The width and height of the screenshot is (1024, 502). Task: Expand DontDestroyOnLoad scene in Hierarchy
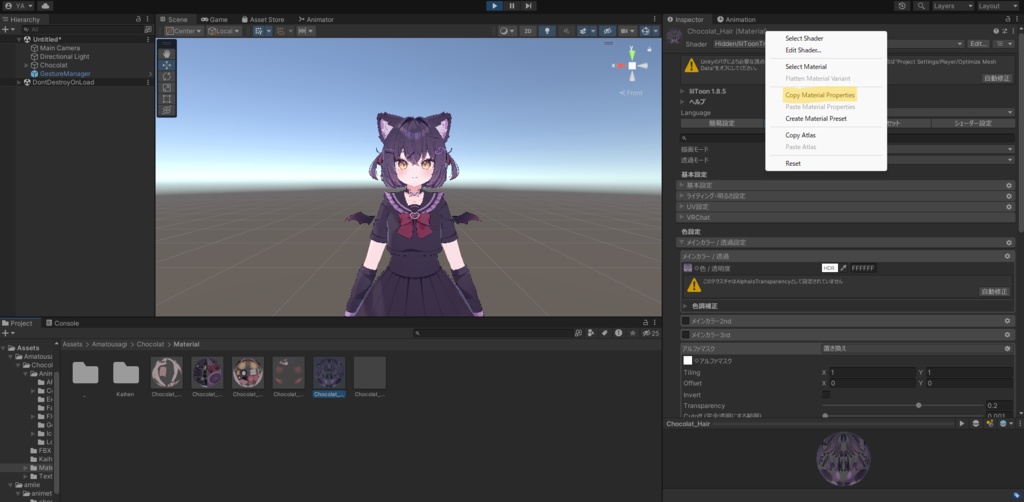coord(19,82)
